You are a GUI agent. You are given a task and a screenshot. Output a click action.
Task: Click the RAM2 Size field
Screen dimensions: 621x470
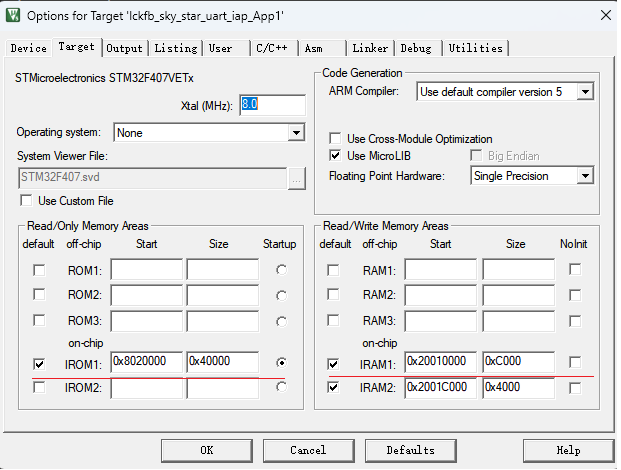[518, 295]
